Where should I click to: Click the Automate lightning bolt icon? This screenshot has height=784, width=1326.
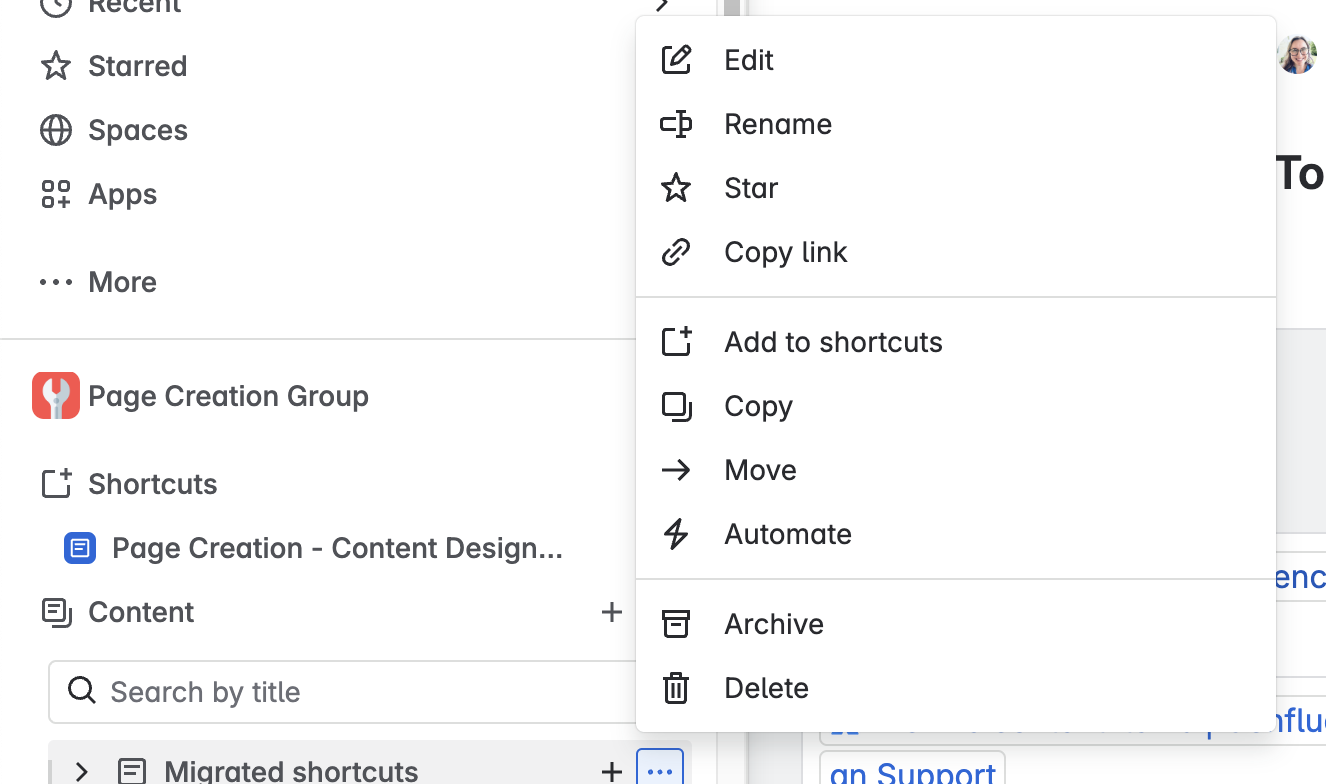(676, 534)
